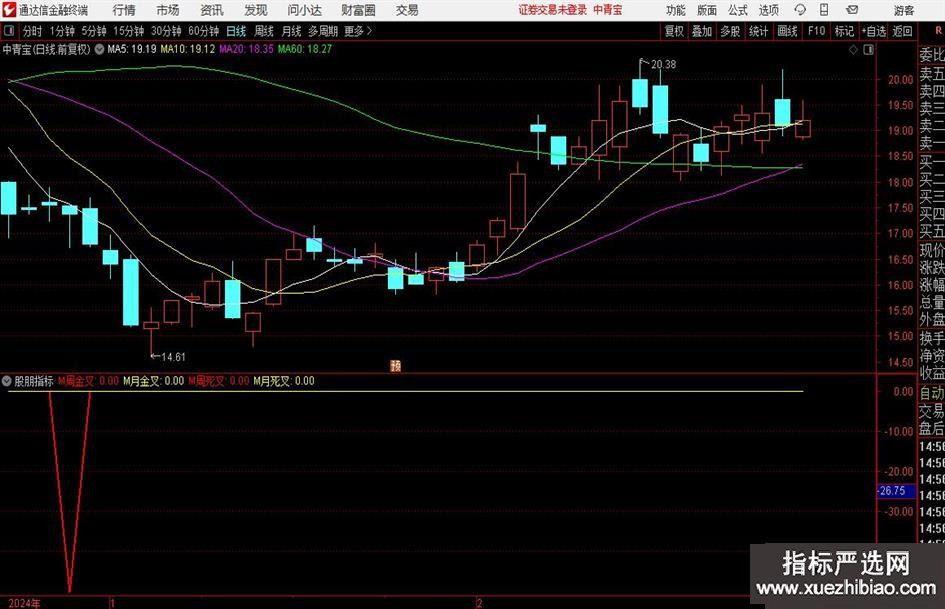Open the mail envelope icon

point(852,10)
